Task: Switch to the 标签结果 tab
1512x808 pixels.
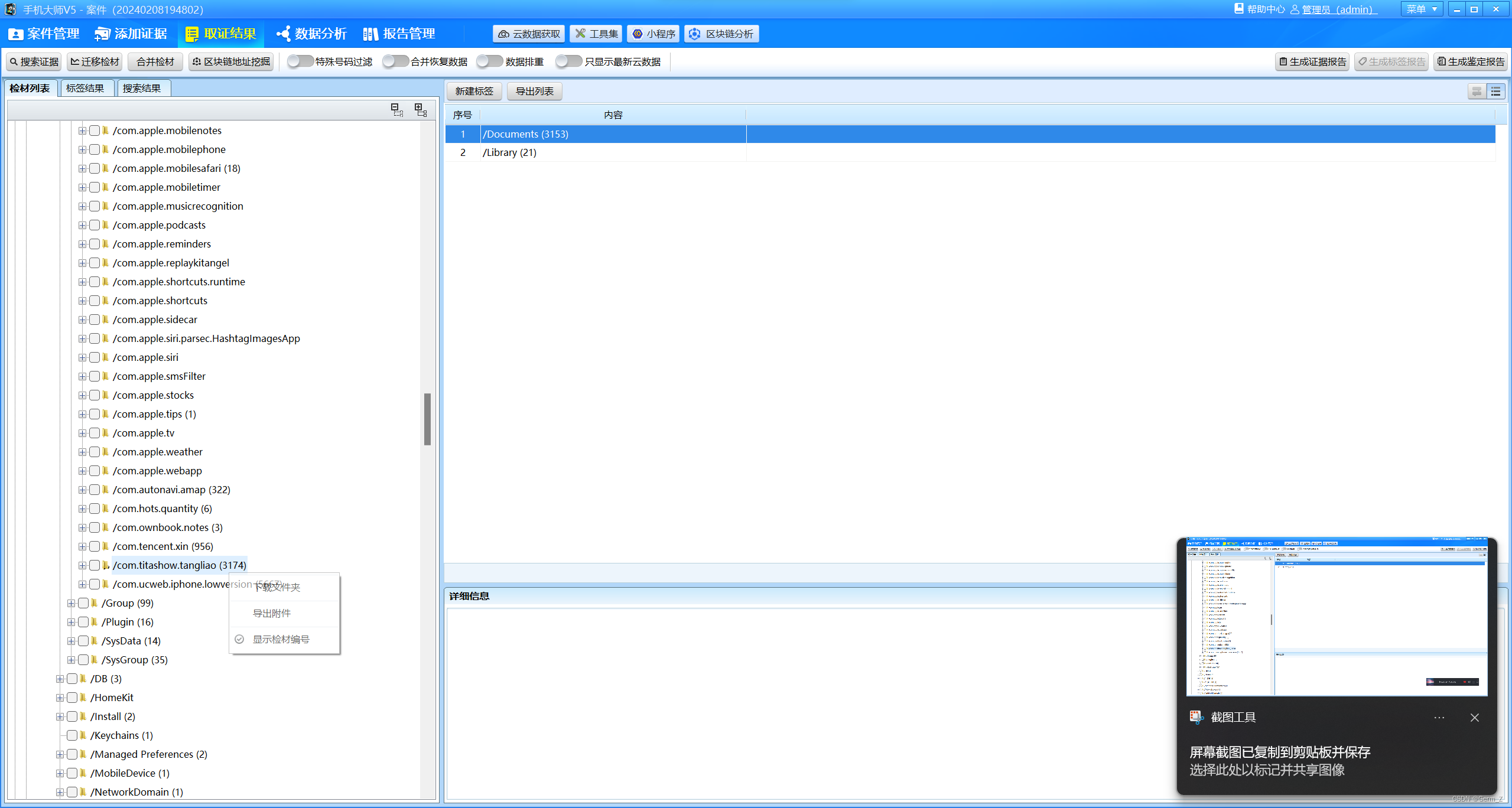Action: click(x=85, y=88)
